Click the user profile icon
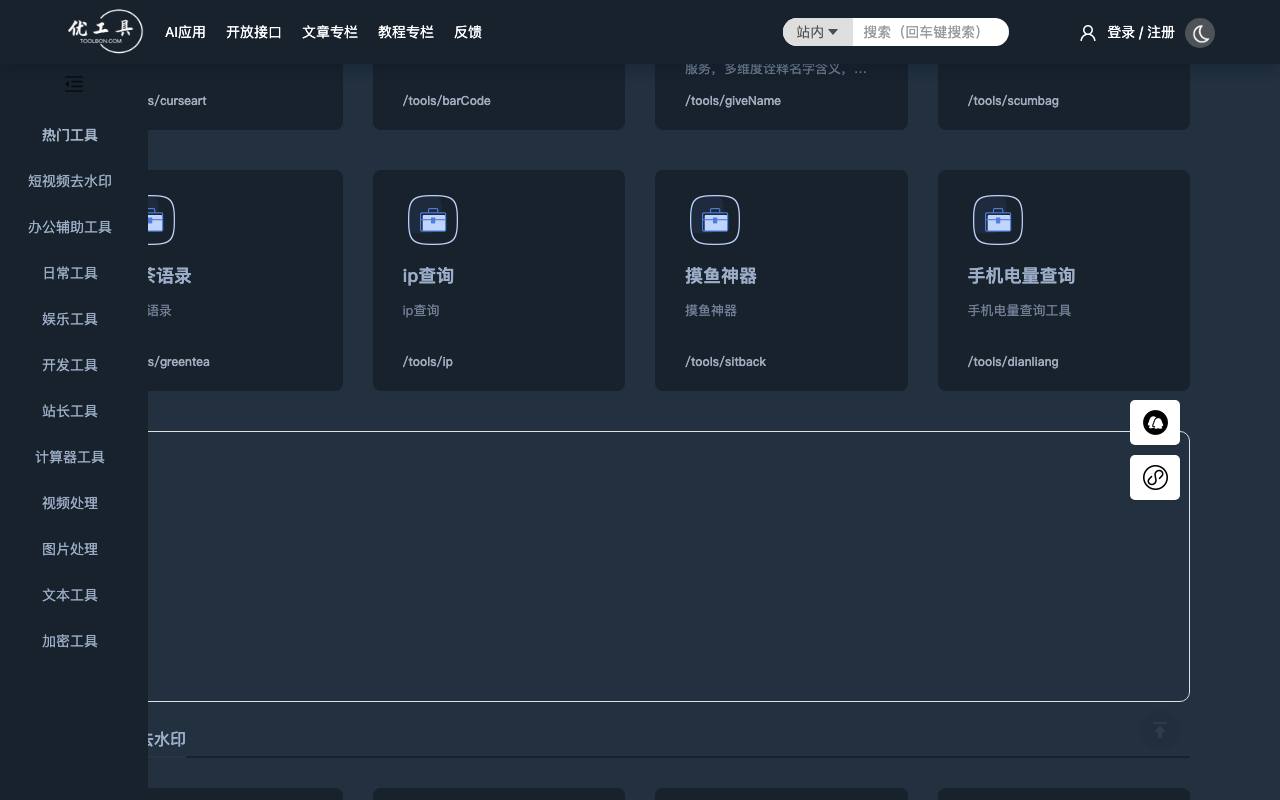The height and width of the screenshot is (800, 1280). (1088, 33)
